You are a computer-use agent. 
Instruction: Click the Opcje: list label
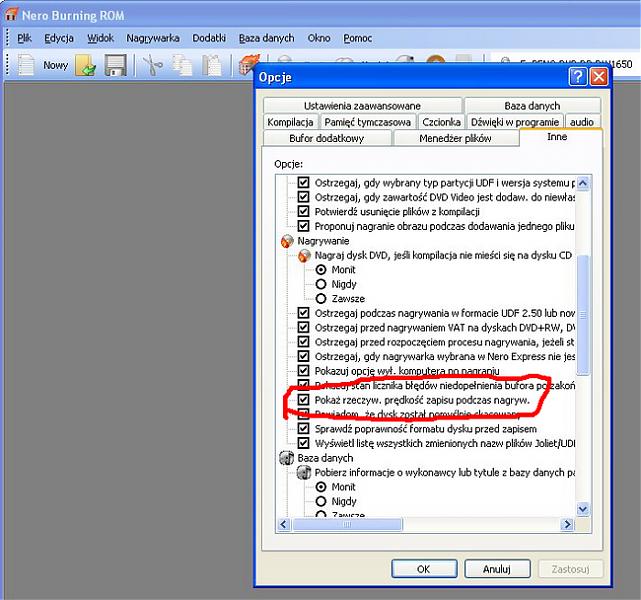pyautogui.click(x=289, y=164)
